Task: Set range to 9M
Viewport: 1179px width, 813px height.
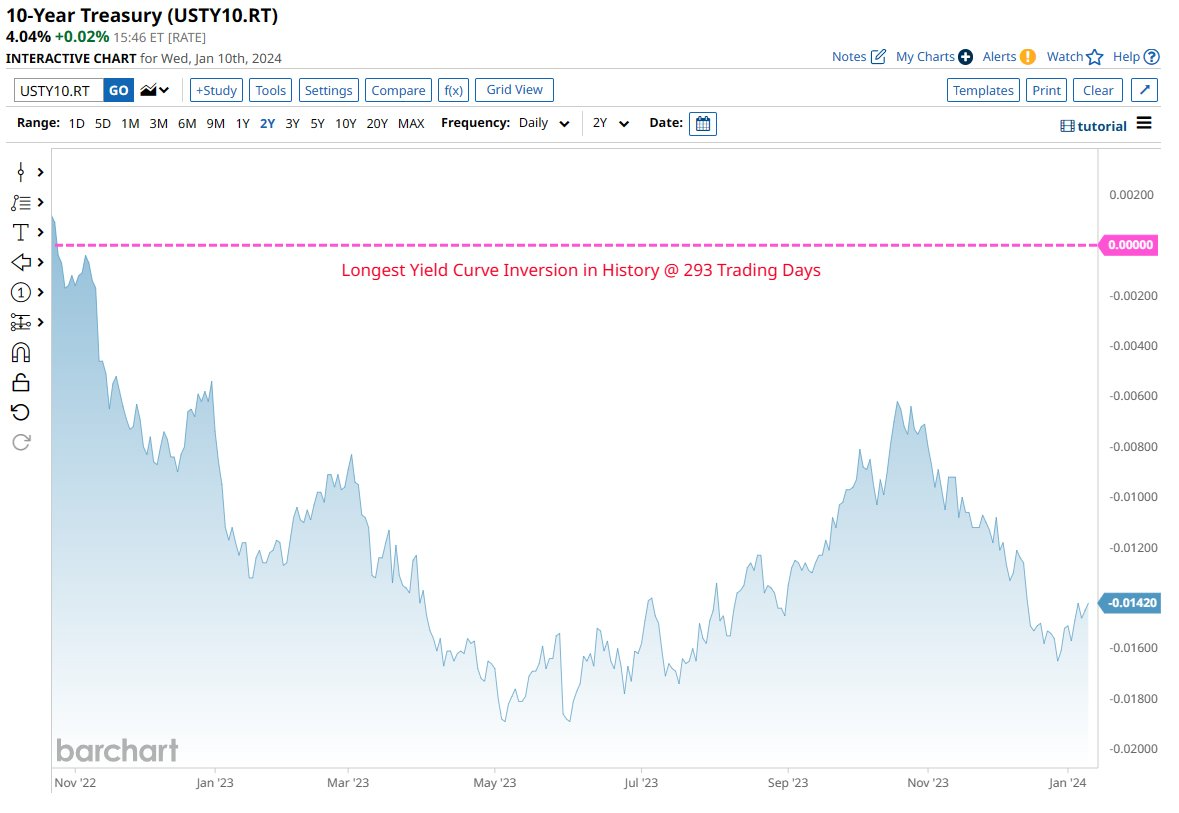Action: (216, 123)
